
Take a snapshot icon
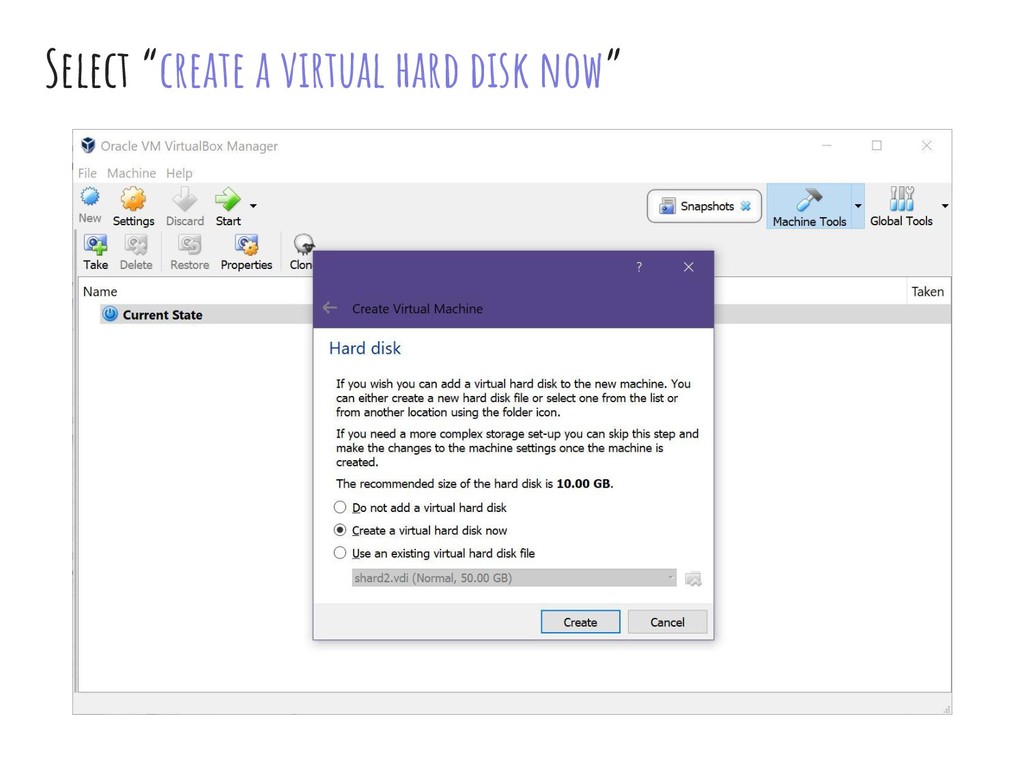95,244
